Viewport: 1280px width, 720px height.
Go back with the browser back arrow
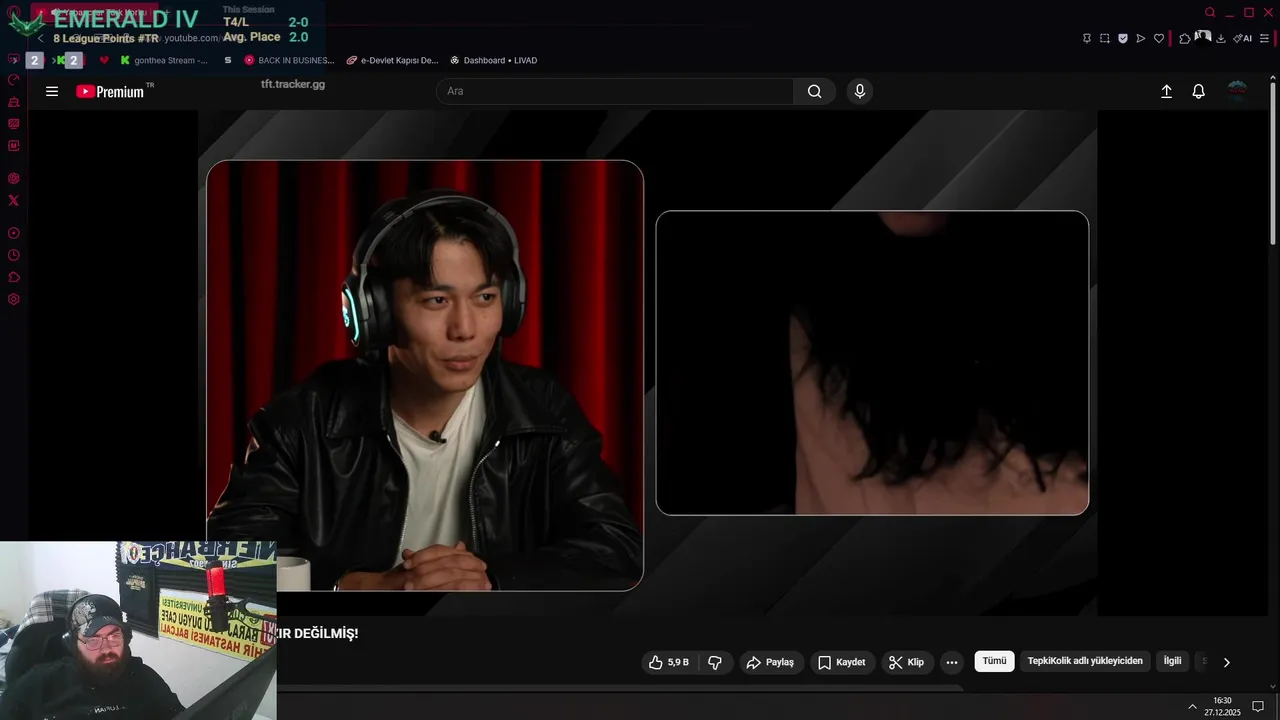40,38
